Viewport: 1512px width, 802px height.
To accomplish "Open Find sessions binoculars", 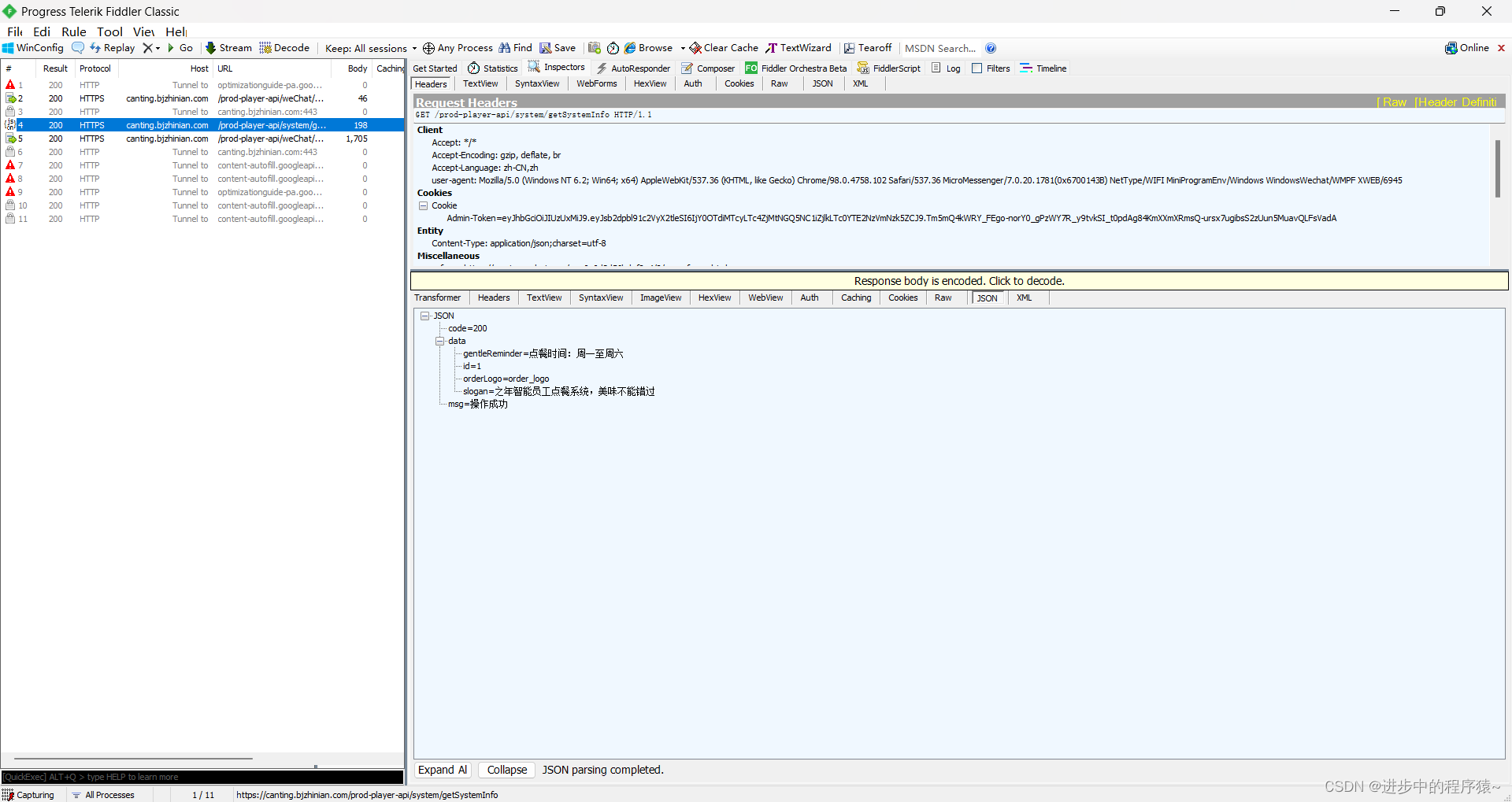I will pyautogui.click(x=515, y=48).
